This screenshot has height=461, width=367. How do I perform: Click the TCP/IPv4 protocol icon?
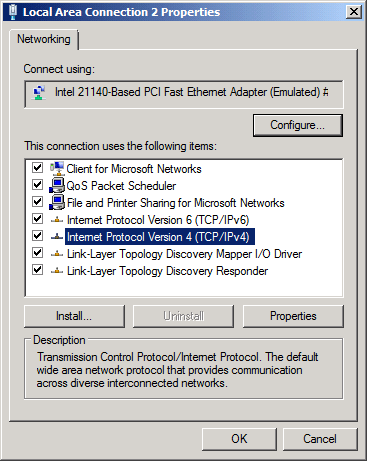pyautogui.click(x=57, y=237)
